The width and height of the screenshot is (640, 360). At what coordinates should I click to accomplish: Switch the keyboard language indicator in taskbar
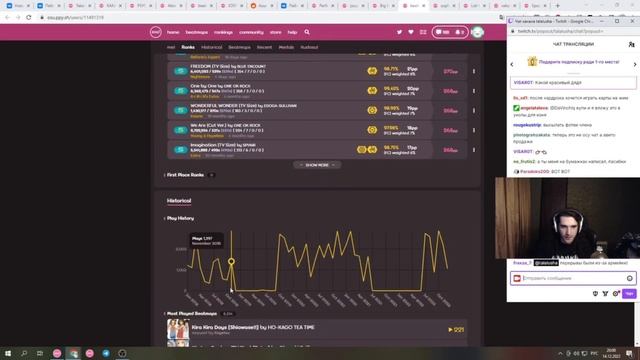pyautogui.click(x=594, y=353)
